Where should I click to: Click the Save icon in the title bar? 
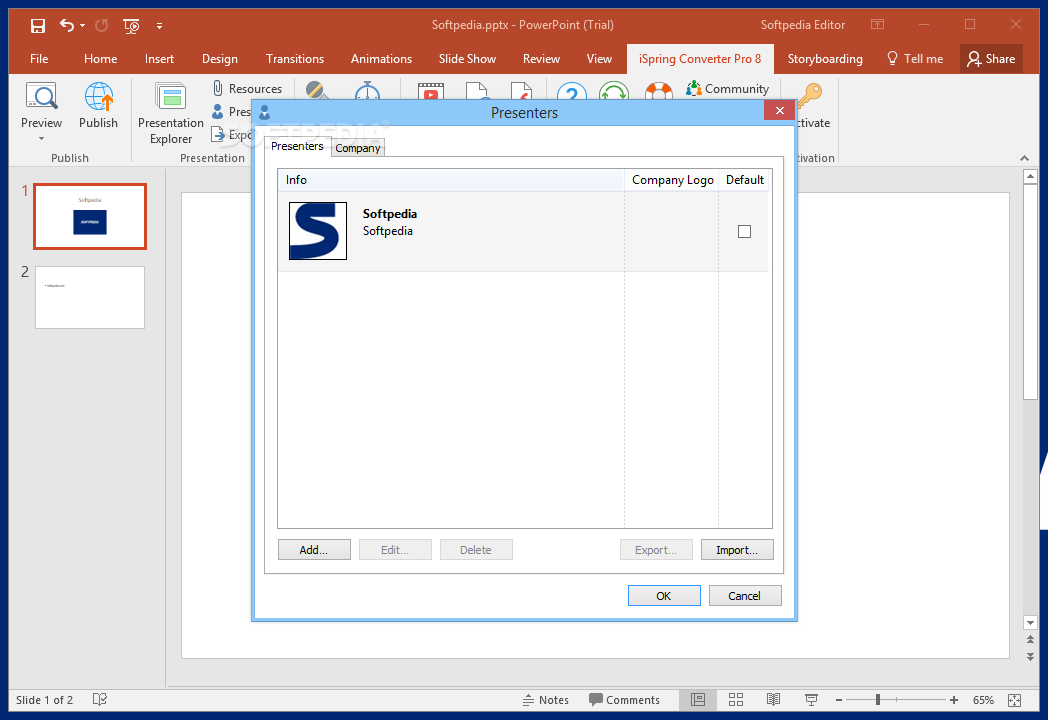coord(37,25)
